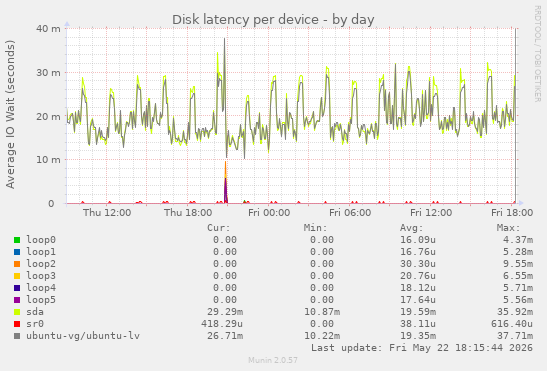Click the Cur: column header
The image size is (547, 371).
[219, 228]
